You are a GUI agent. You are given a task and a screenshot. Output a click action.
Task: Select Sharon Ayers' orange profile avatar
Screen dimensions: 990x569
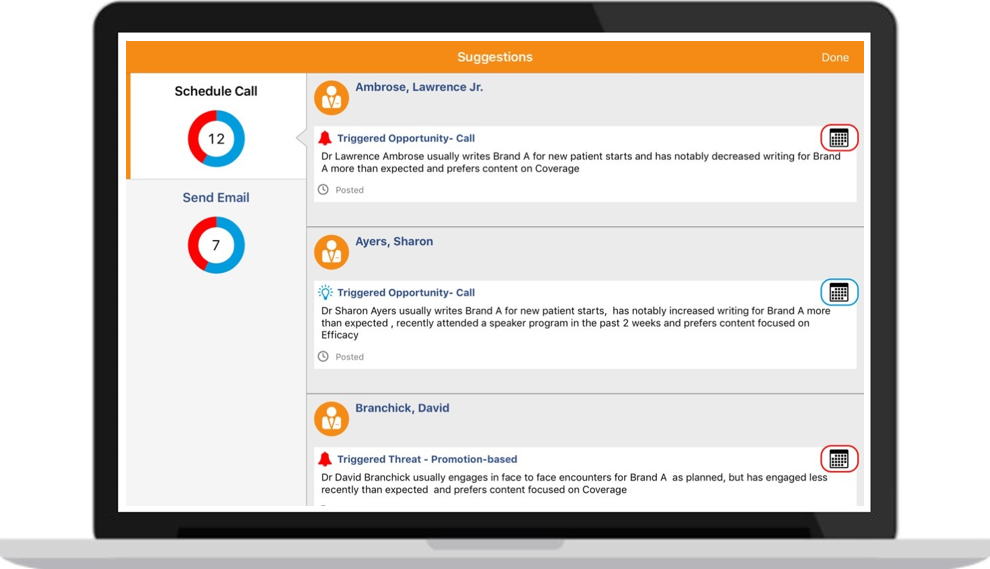click(x=331, y=252)
